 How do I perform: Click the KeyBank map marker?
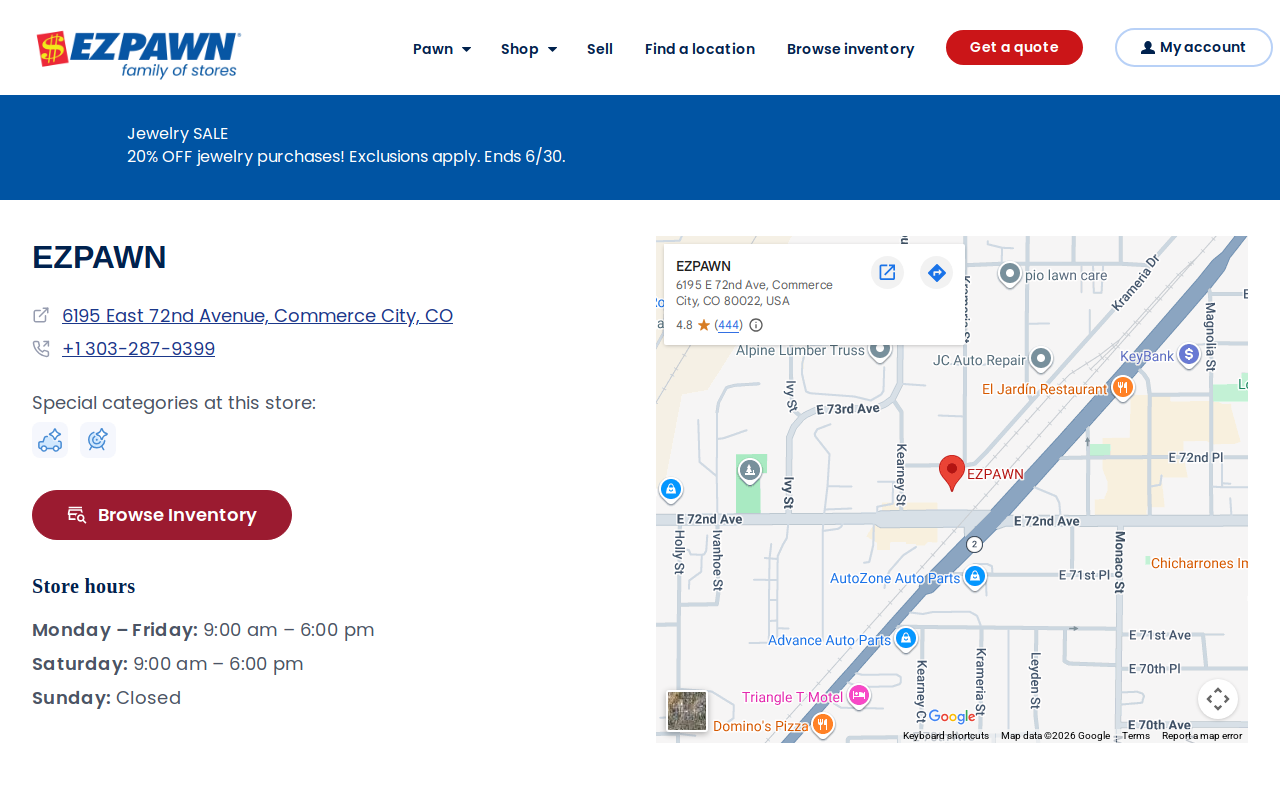tap(1188, 355)
